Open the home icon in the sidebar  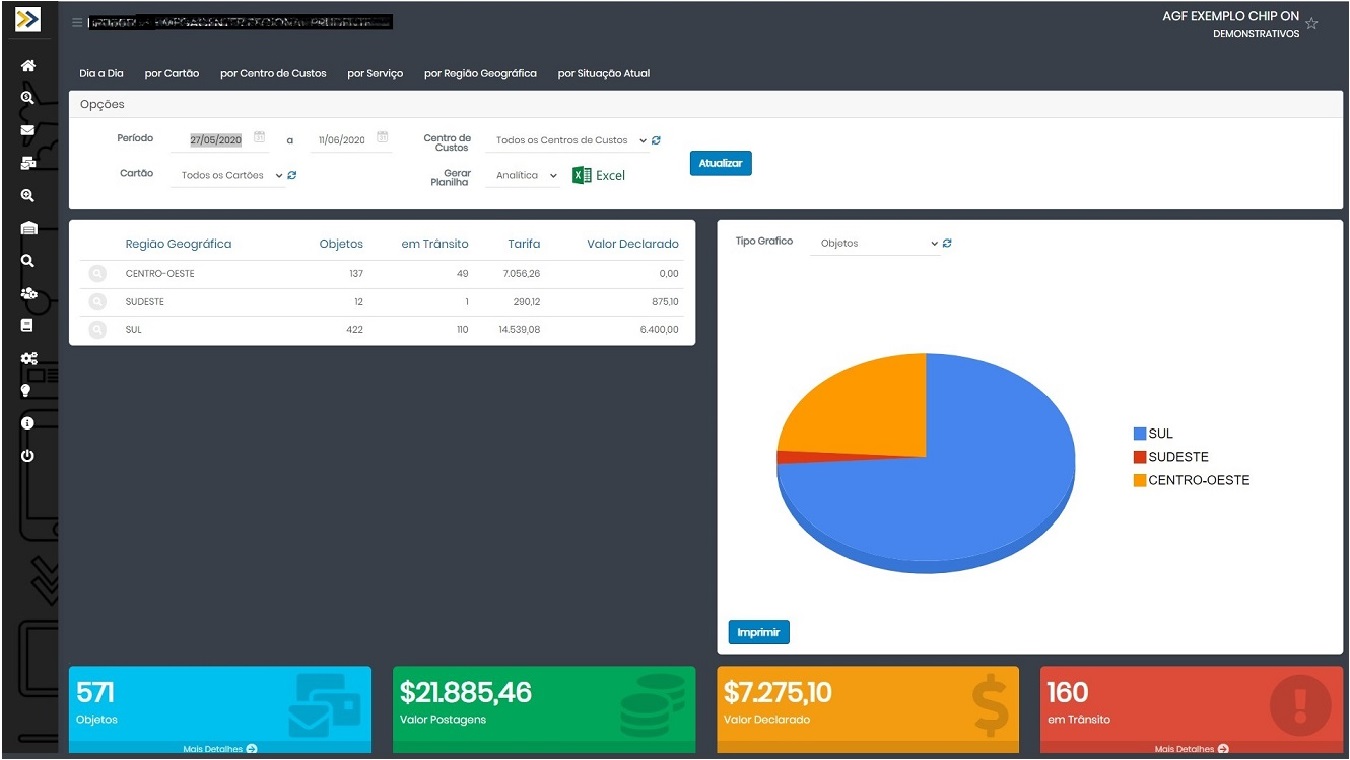pos(28,65)
